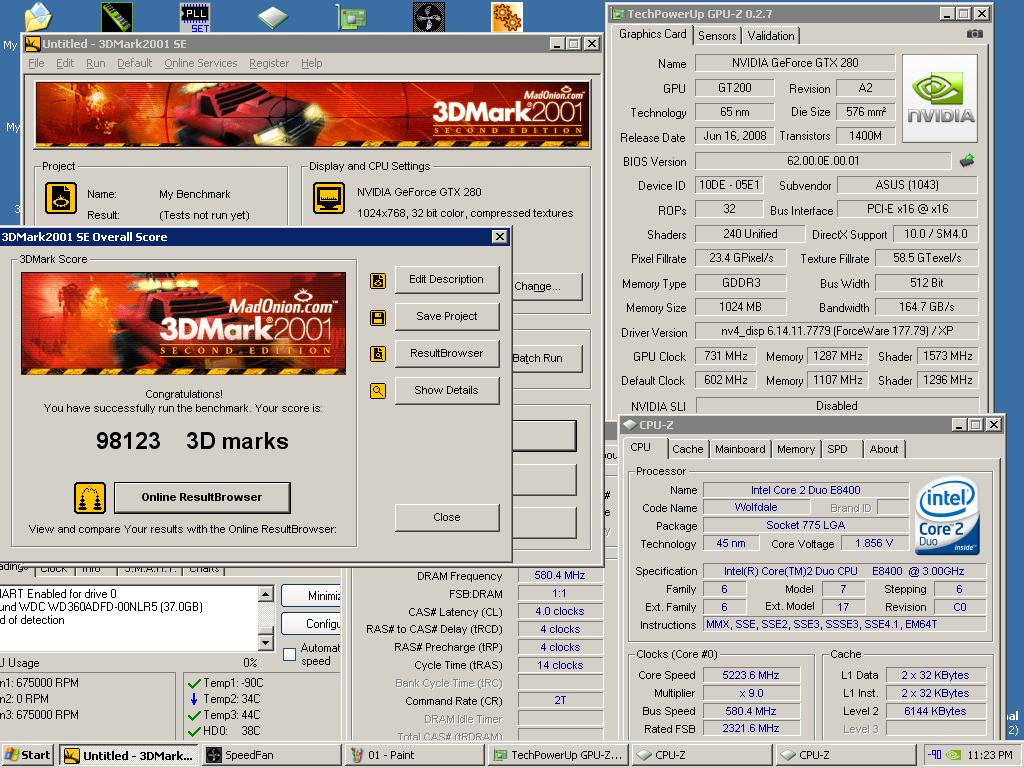Open the Help menu in 3DMark
Viewport: 1024px width, 768px height.
[x=312, y=63]
